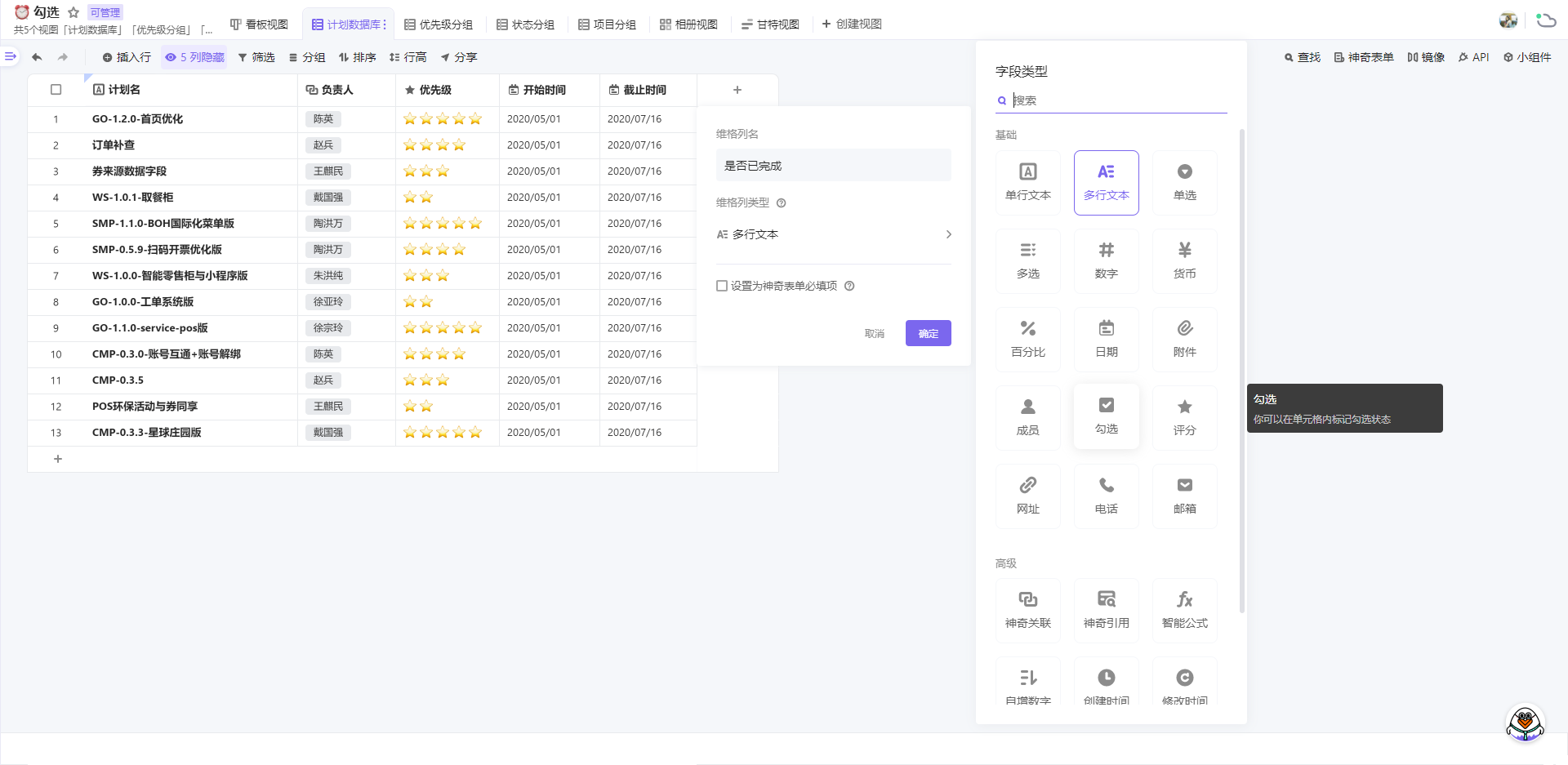Tick the select-all checkbox in table header
The image size is (1568, 765).
[x=56, y=90]
